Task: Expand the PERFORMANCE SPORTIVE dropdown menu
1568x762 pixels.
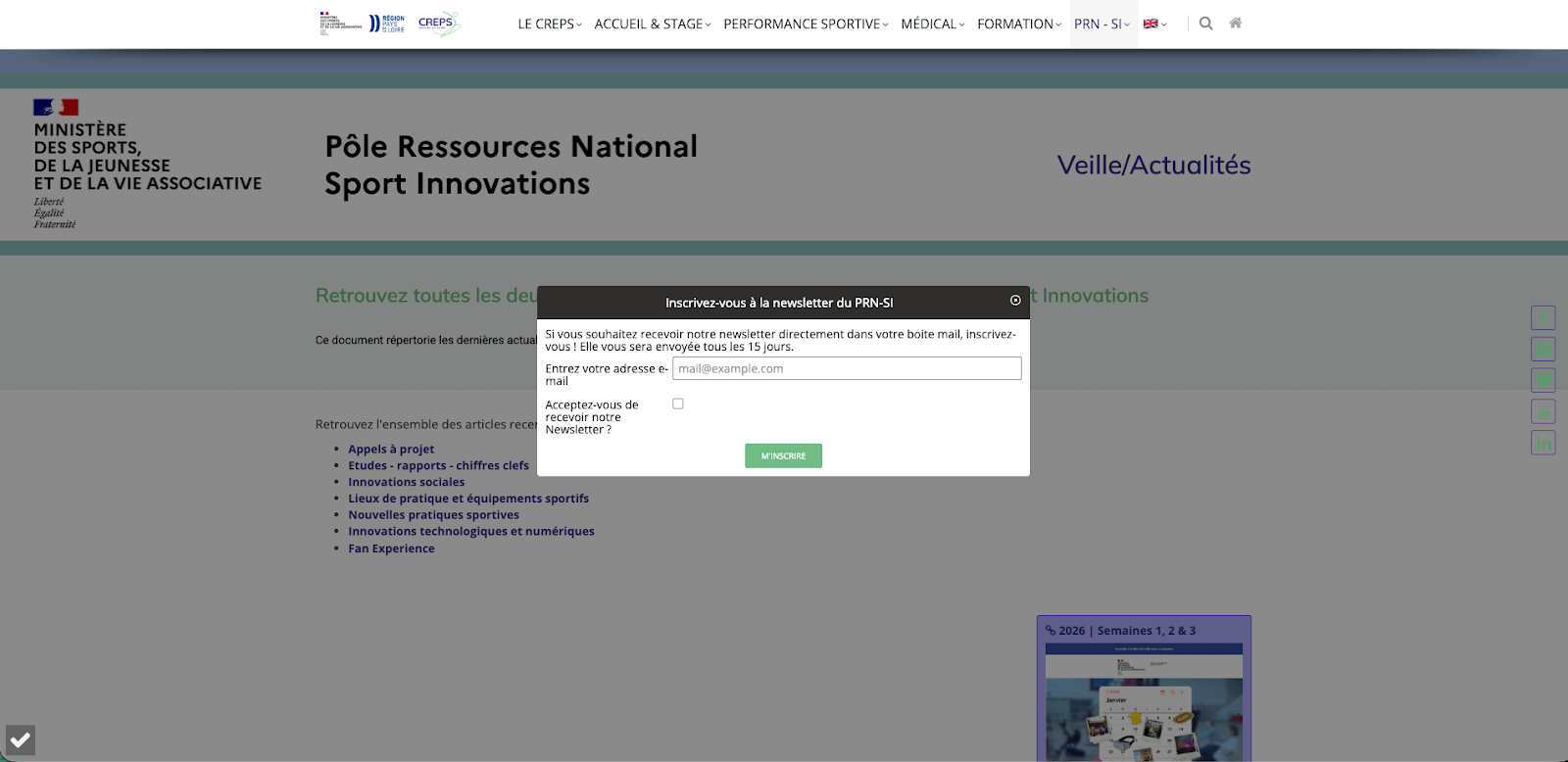Action: [805, 24]
